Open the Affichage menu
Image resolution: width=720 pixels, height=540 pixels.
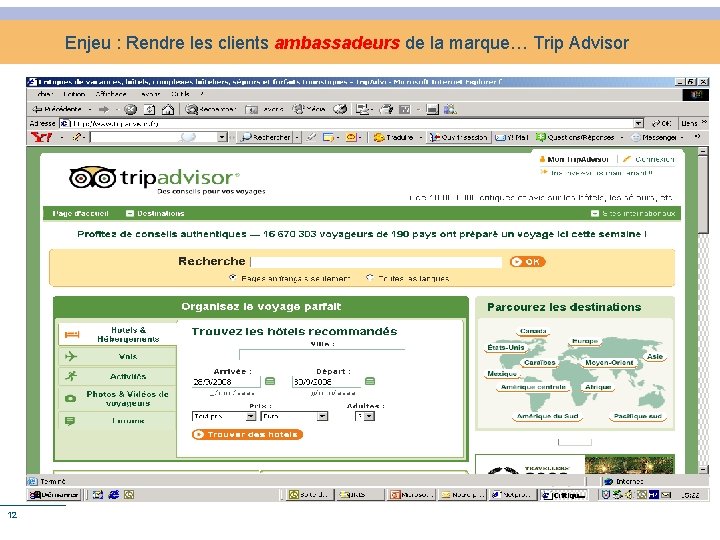point(111,94)
